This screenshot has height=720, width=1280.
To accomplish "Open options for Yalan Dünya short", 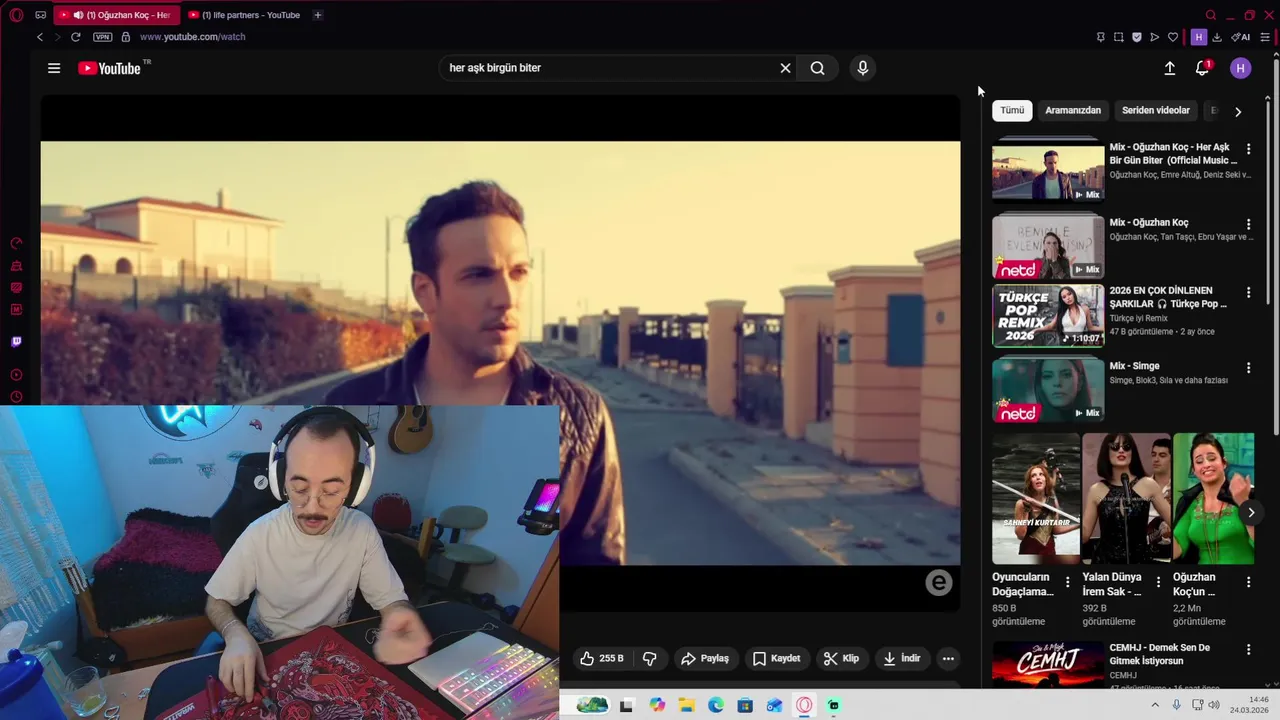I will [x=1158, y=581].
